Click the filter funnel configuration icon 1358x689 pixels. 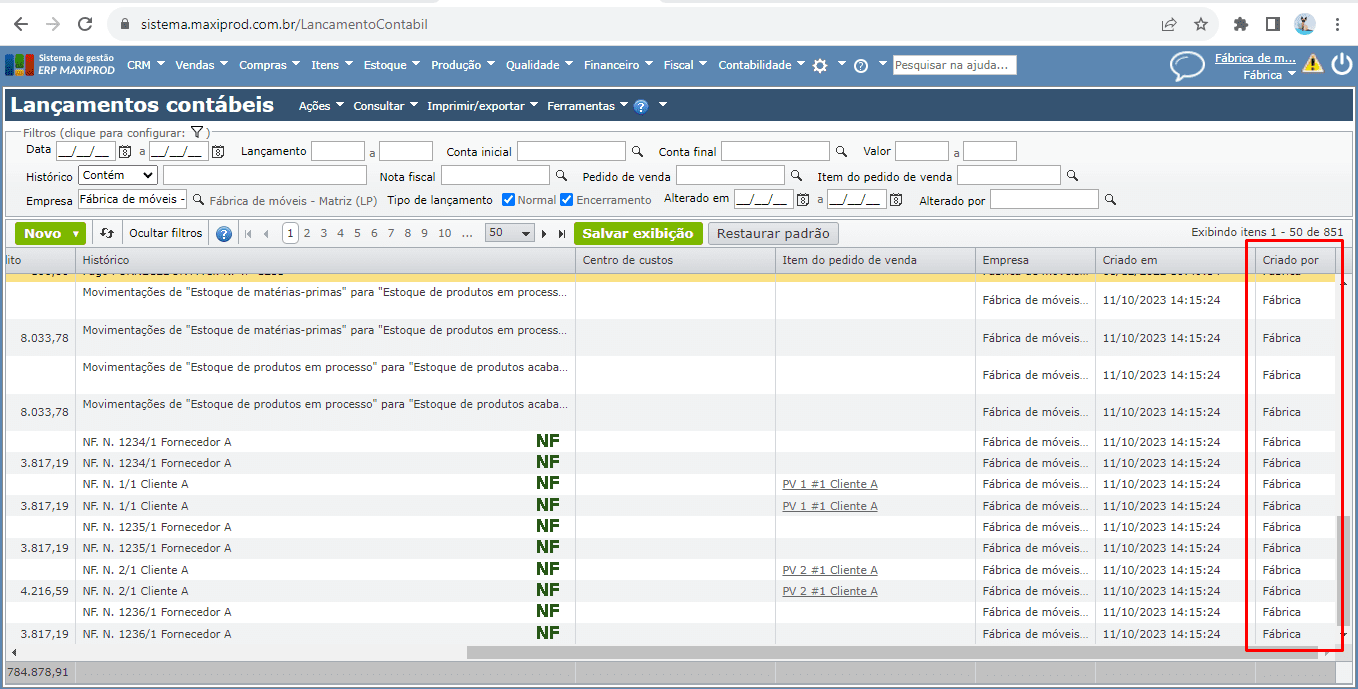197,132
